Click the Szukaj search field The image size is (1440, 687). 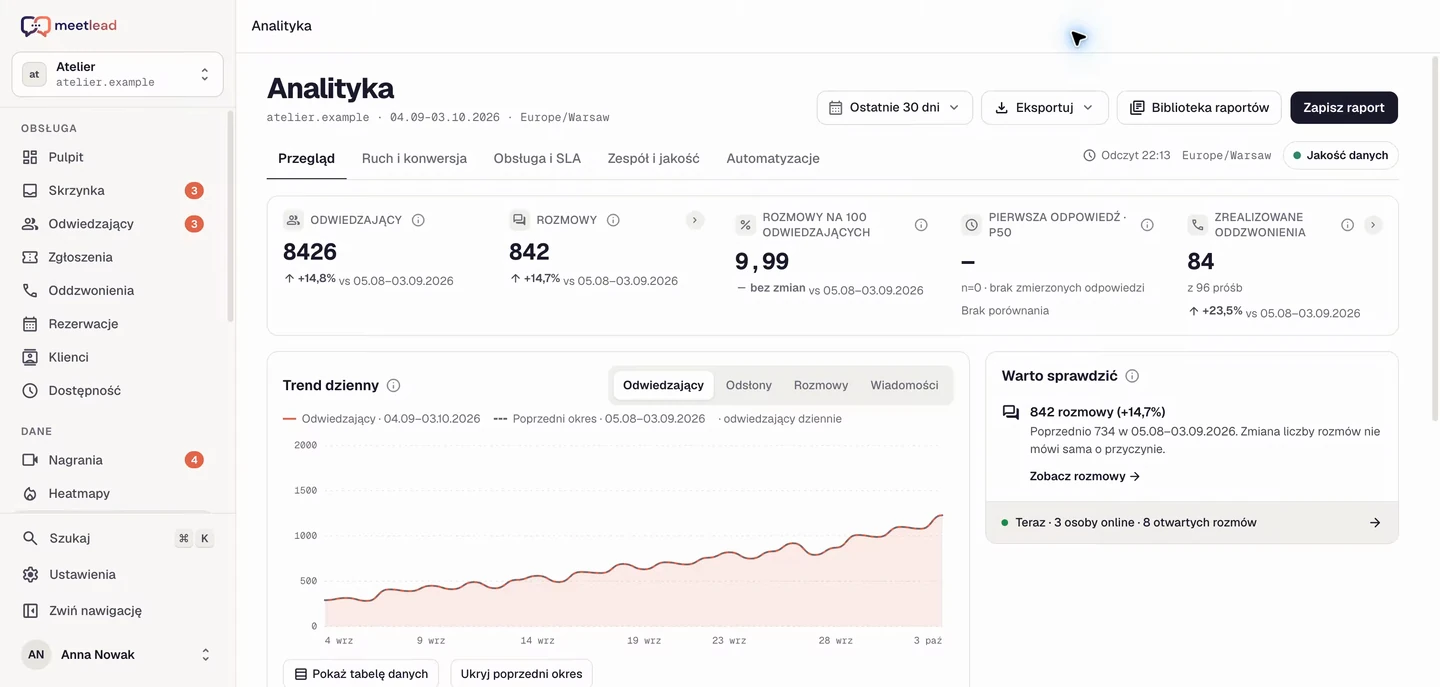point(117,538)
